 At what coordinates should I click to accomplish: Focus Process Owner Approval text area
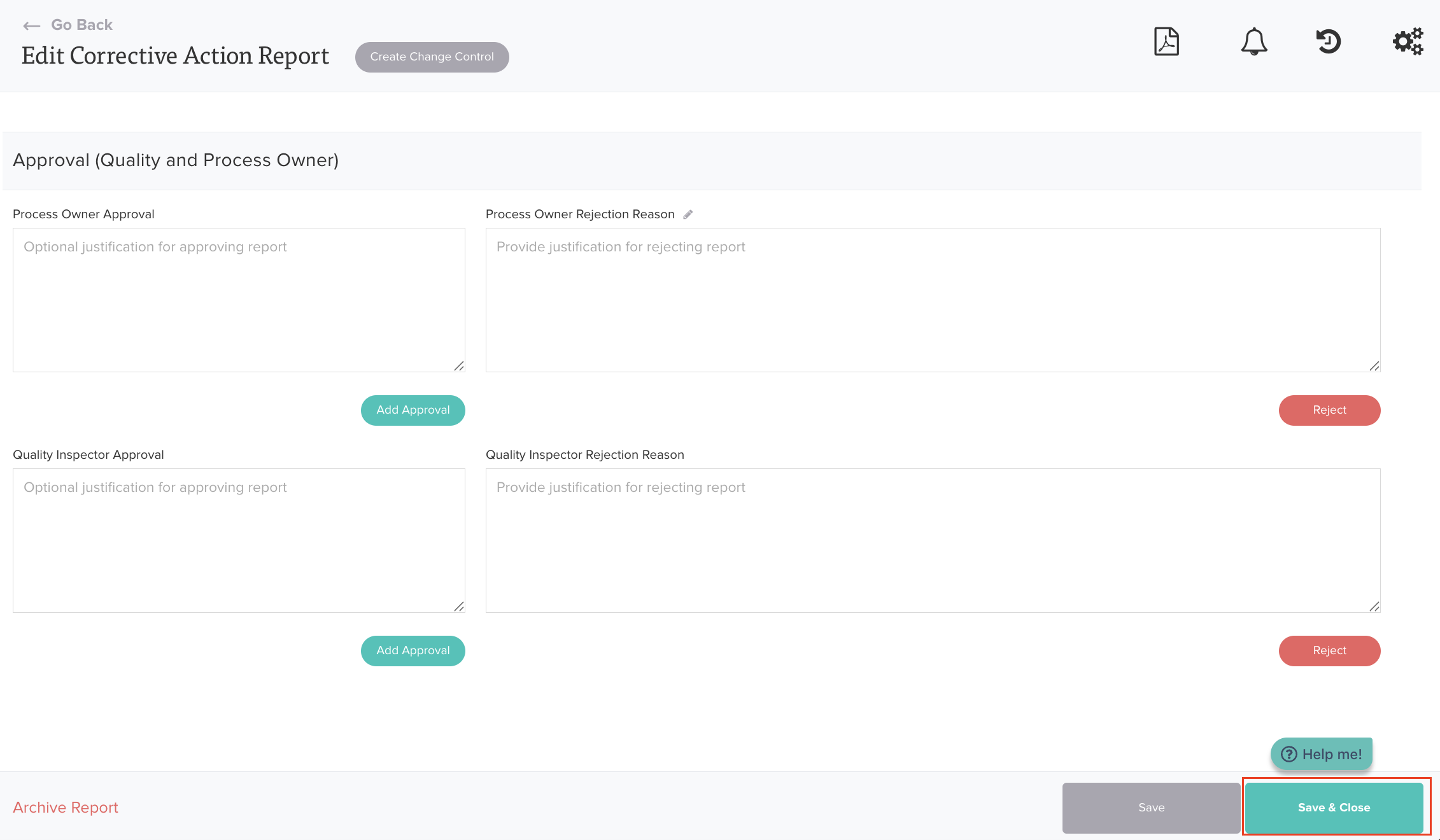tap(239, 300)
